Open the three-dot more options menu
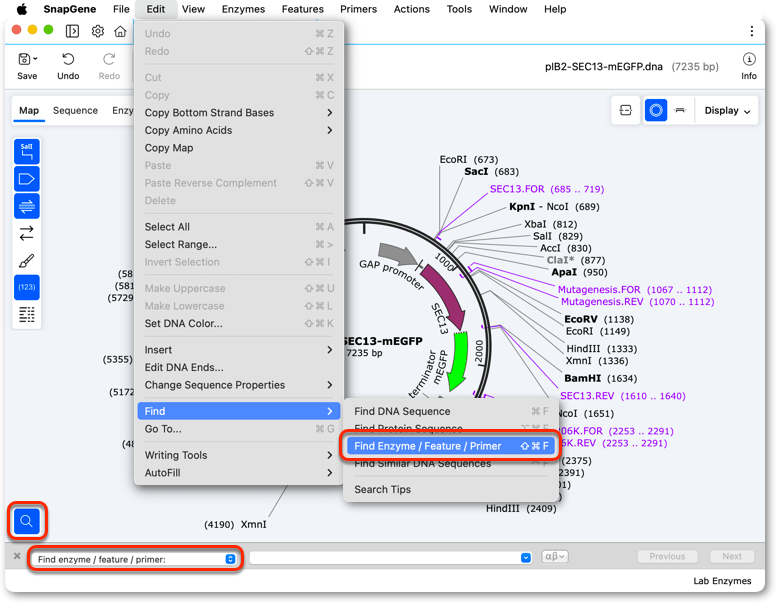The image size is (776, 603). 752,31
